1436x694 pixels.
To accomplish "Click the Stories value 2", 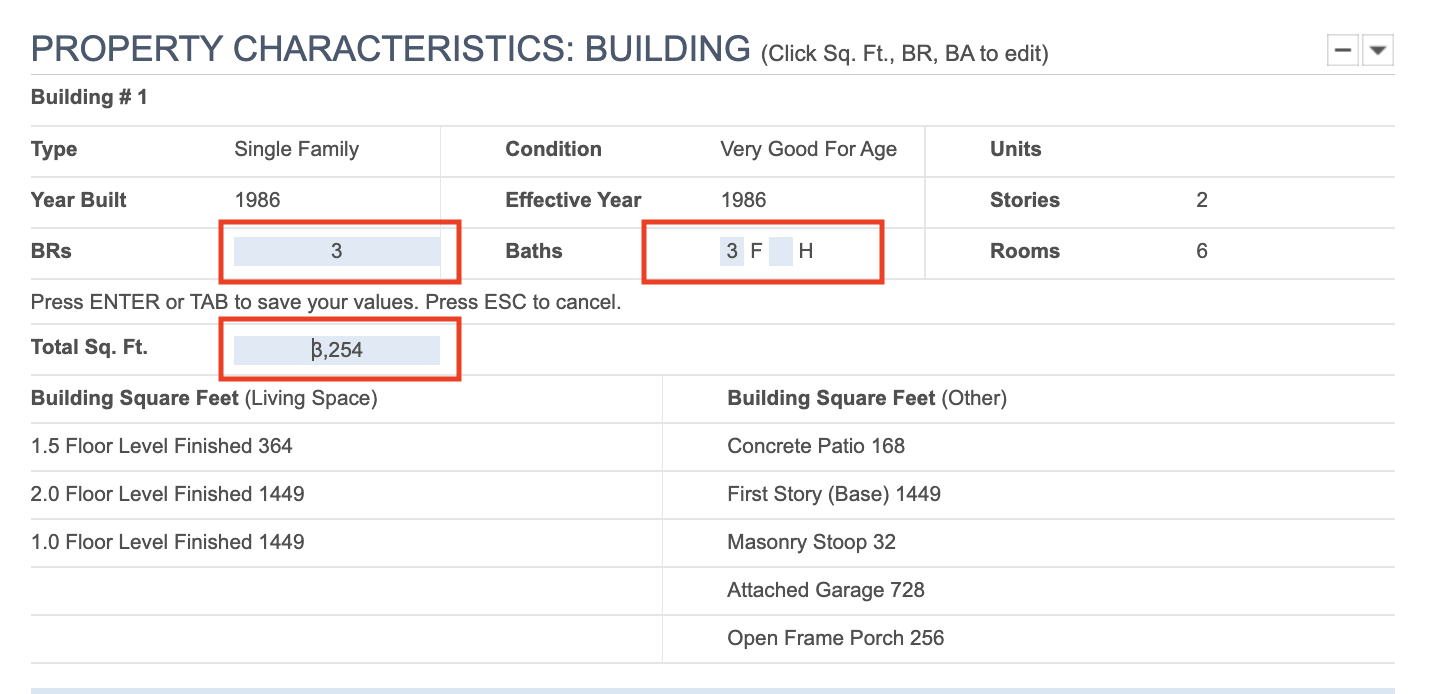I will pos(1201,200).
